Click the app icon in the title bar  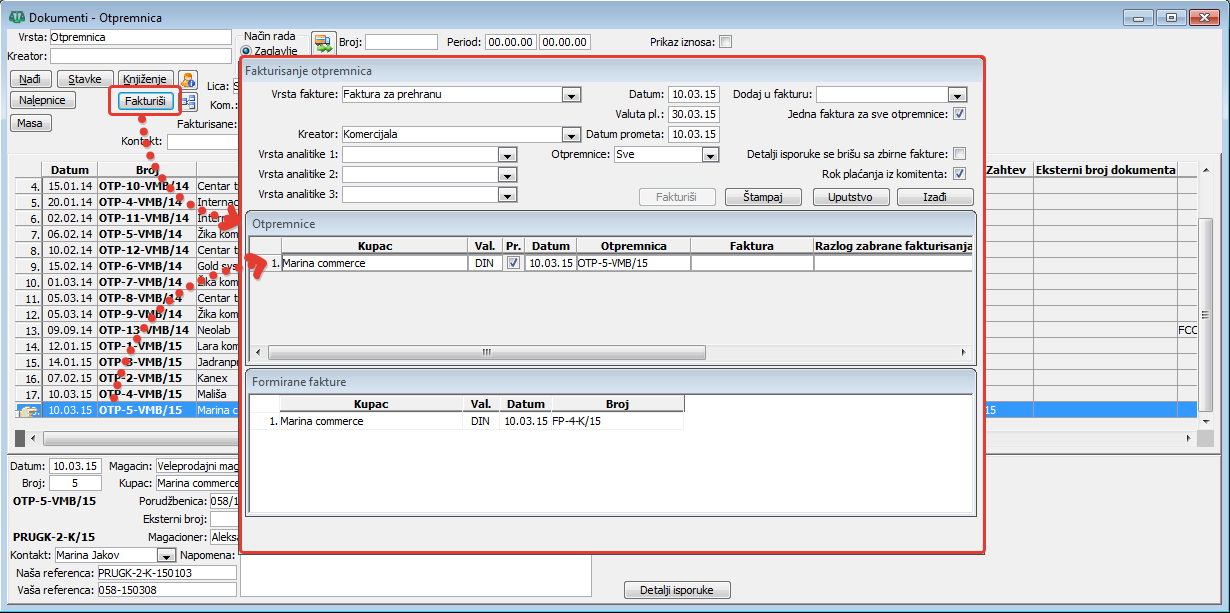15,17
